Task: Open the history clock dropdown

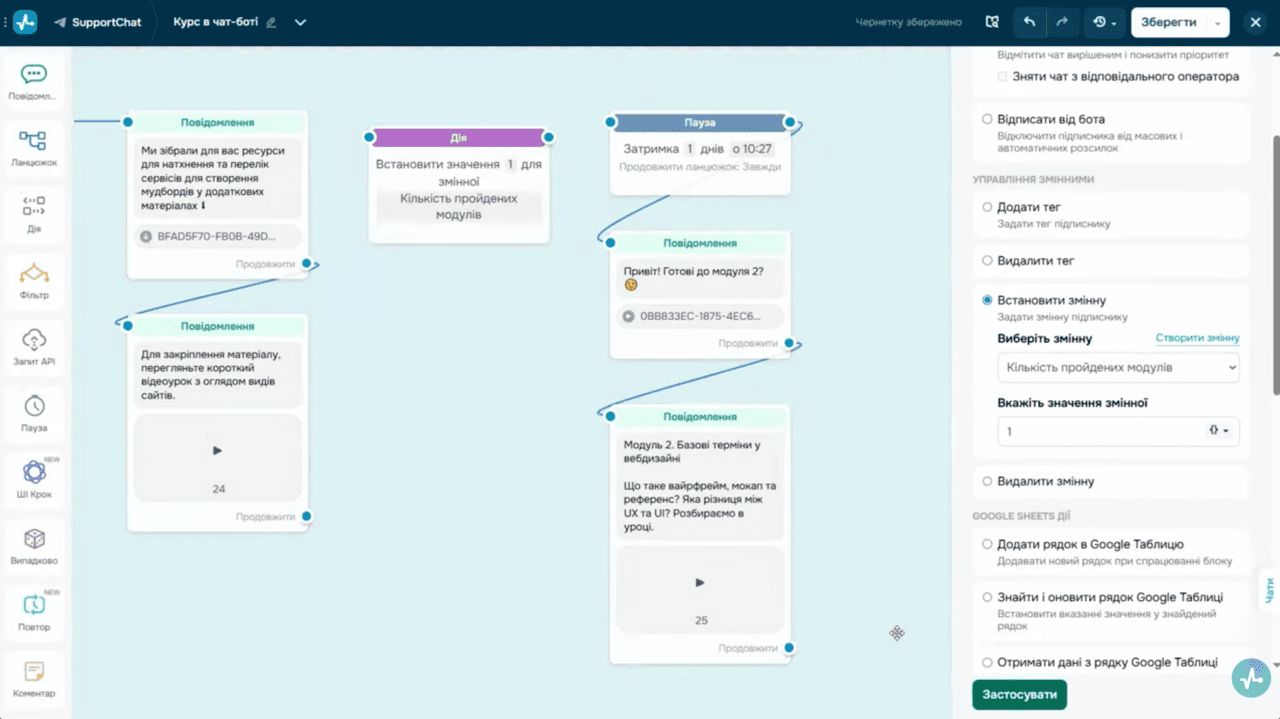Action: (x=1104, y=22)
